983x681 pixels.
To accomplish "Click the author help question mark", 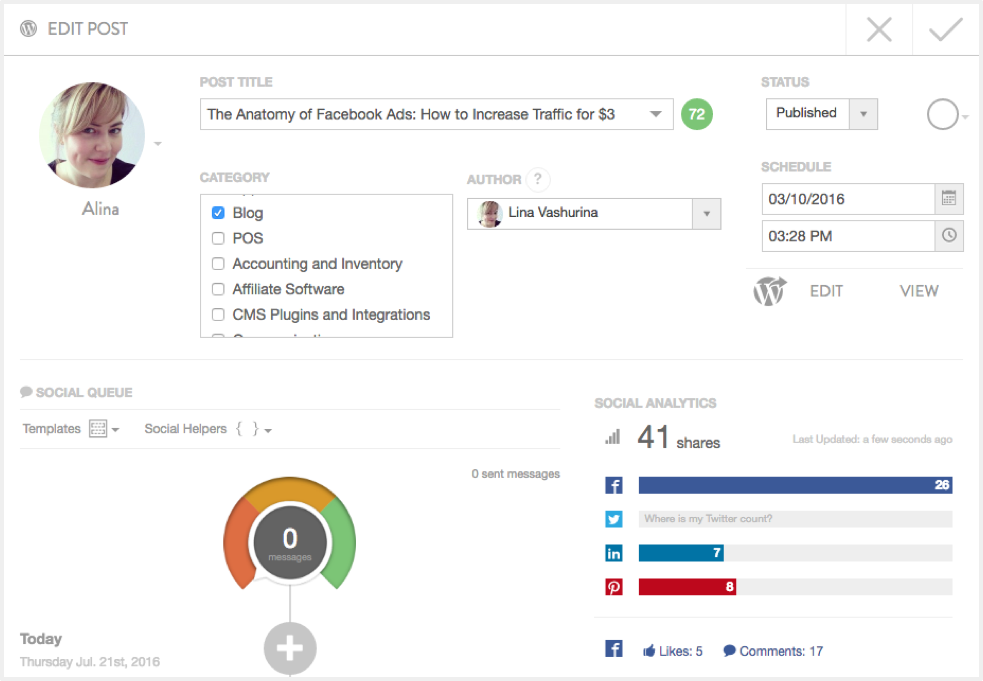I will (538, 179).
